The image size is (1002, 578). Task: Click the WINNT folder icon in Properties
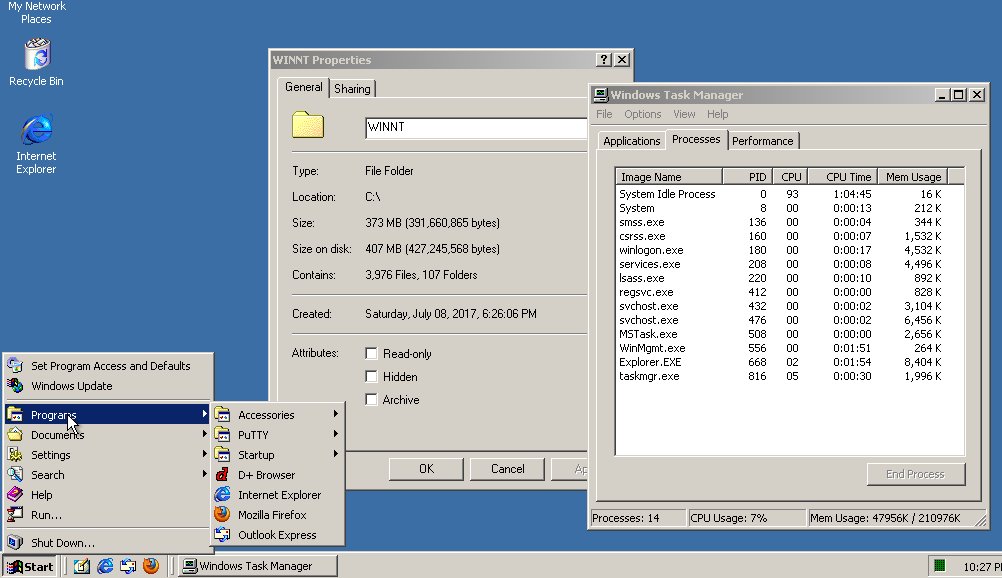pos(308,125)
